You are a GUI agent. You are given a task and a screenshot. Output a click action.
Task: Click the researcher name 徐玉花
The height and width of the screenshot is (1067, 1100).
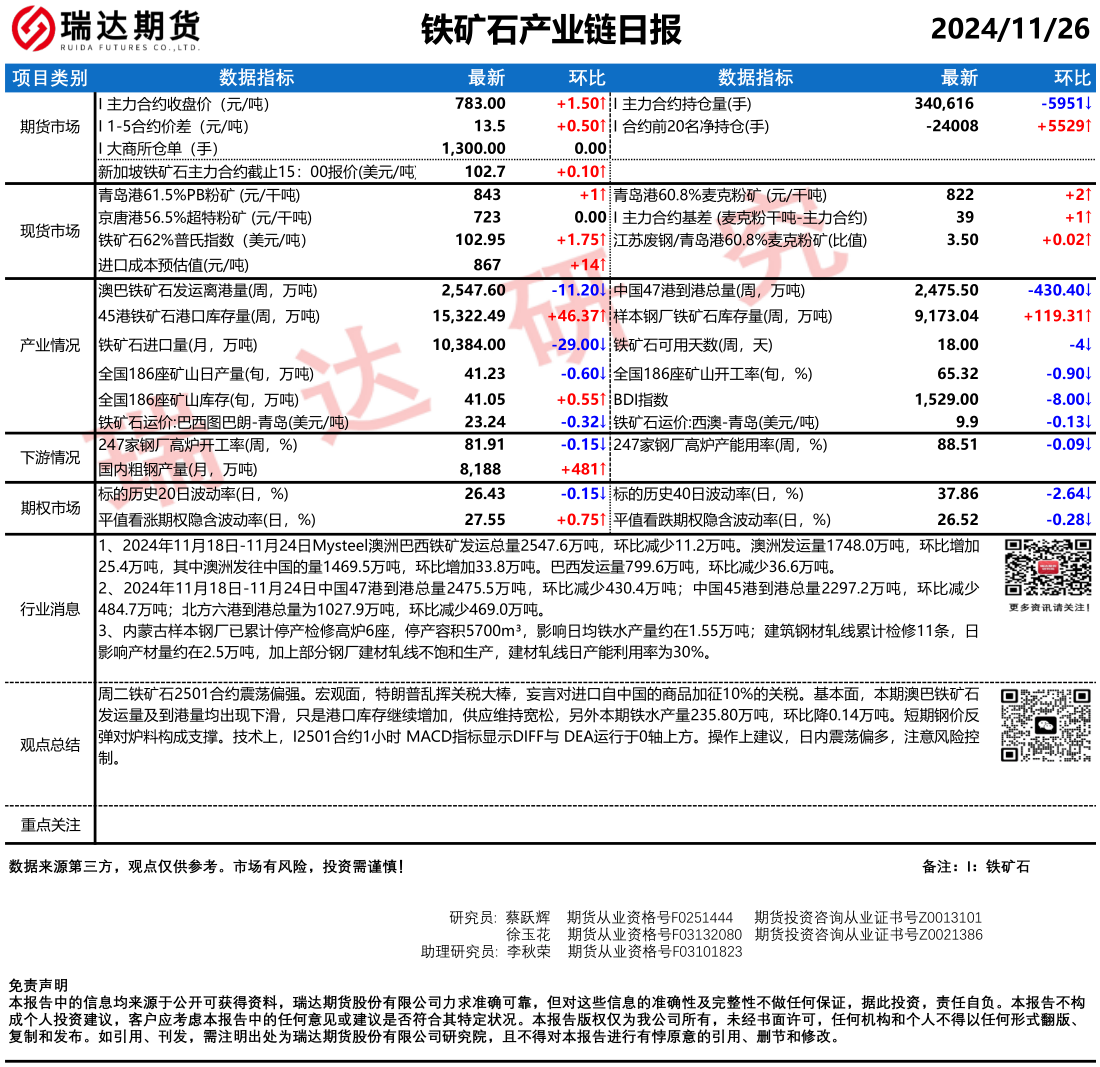tap(528, 934)
